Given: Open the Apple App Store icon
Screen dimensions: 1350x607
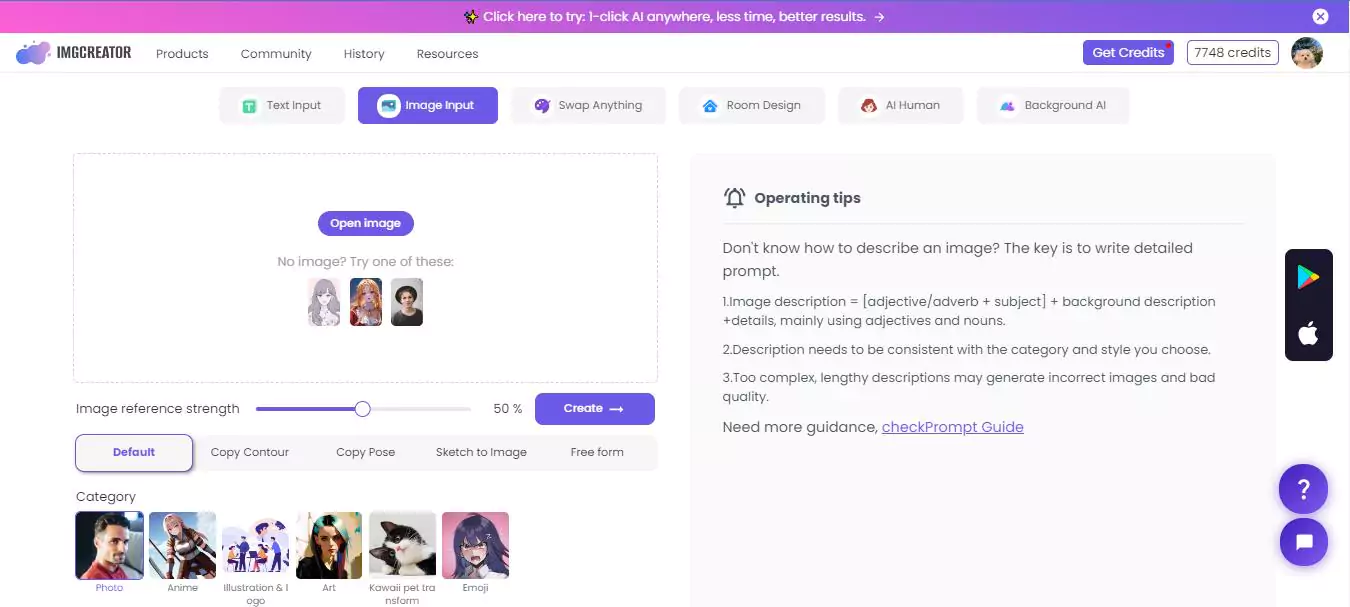Looking at the screenshot, I should 1308,333.
